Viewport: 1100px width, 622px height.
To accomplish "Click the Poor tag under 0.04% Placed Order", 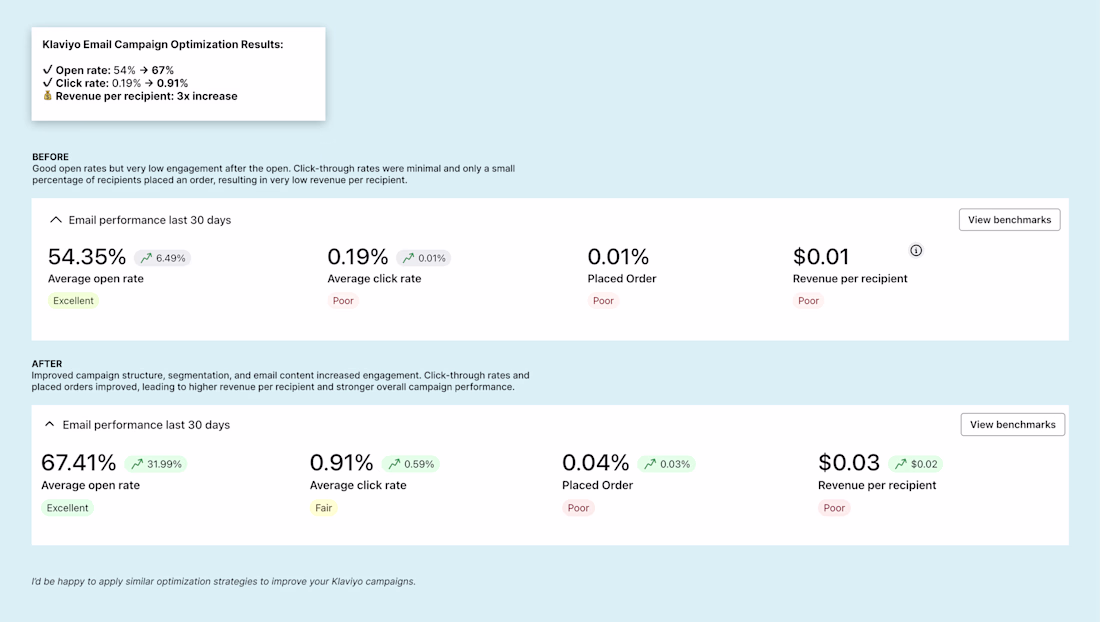I will [578, 508].
